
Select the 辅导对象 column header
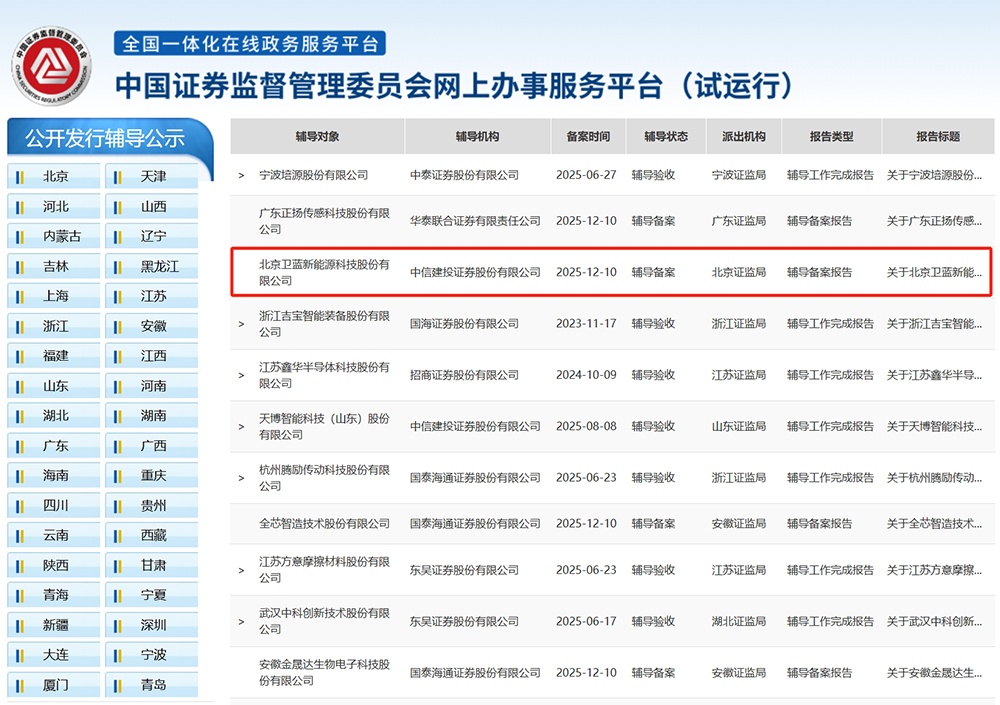click(321, 136)
